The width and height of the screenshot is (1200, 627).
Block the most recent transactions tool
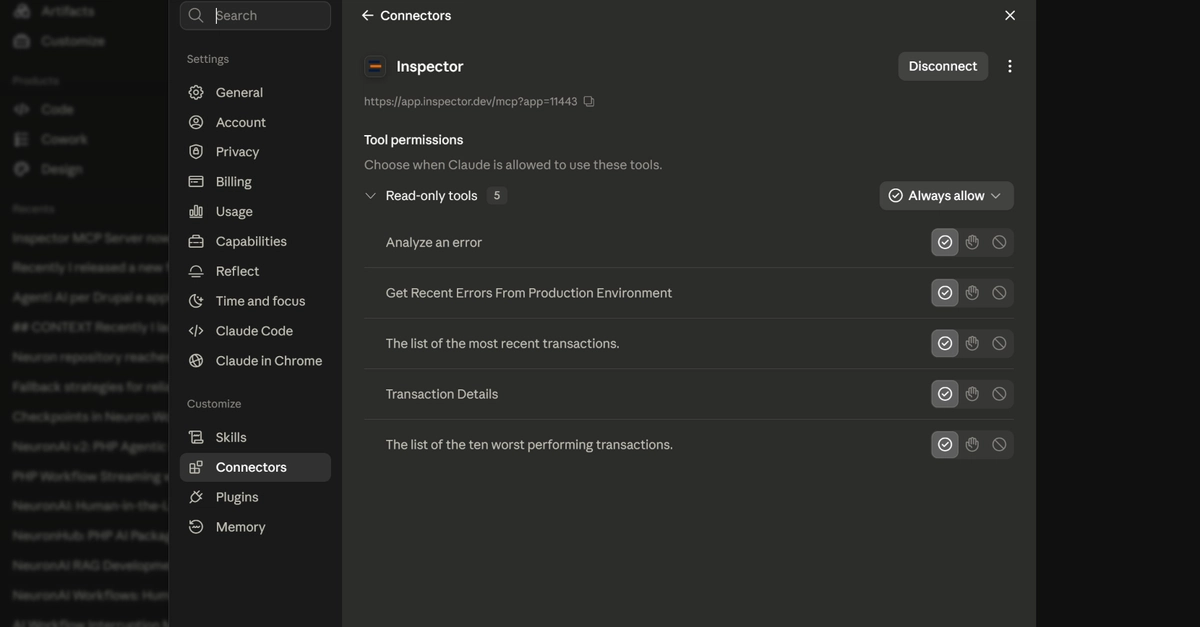999,343
